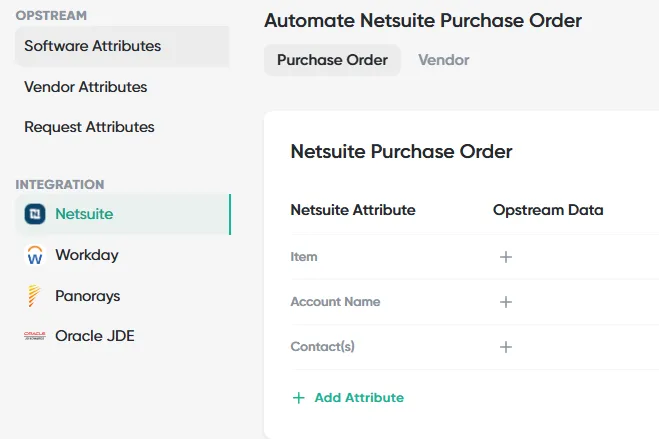
Task: Select Panorays integration label
Action: click(x=87, y=296)
